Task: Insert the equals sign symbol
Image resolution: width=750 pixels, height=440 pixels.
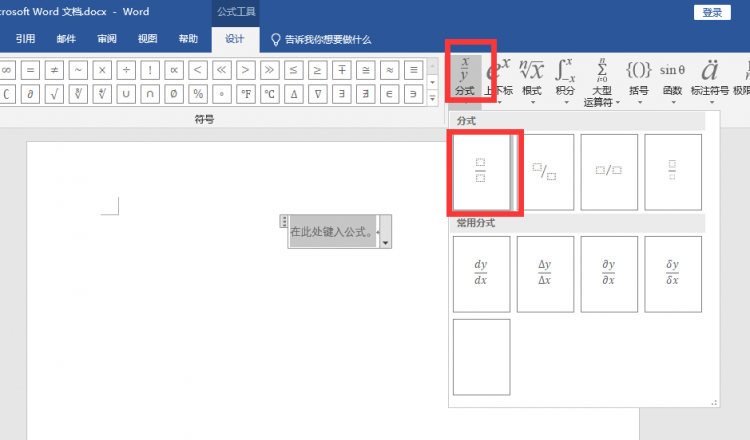Action: pos(30,70)
